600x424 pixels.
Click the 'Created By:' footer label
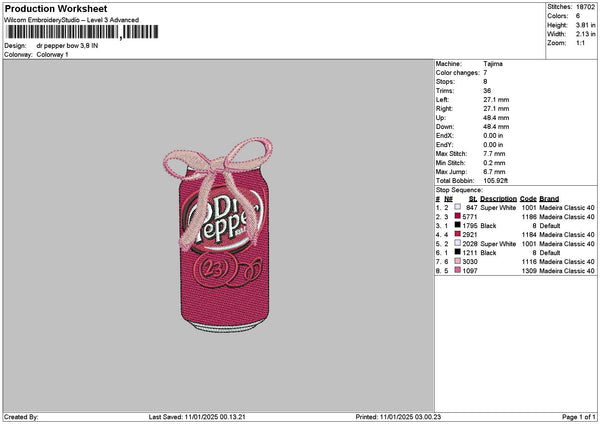pyautogui.click(x=21, y=417)
